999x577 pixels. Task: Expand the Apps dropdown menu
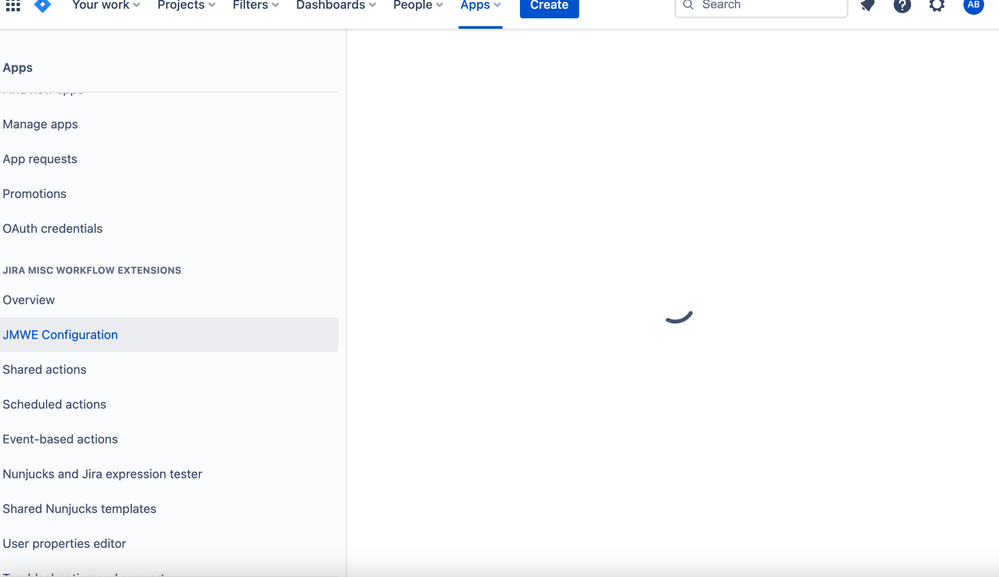pos(480,5)
